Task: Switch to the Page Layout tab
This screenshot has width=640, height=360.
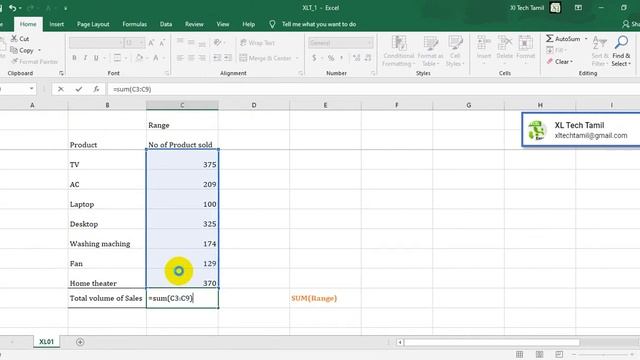Action: point(93,24)
